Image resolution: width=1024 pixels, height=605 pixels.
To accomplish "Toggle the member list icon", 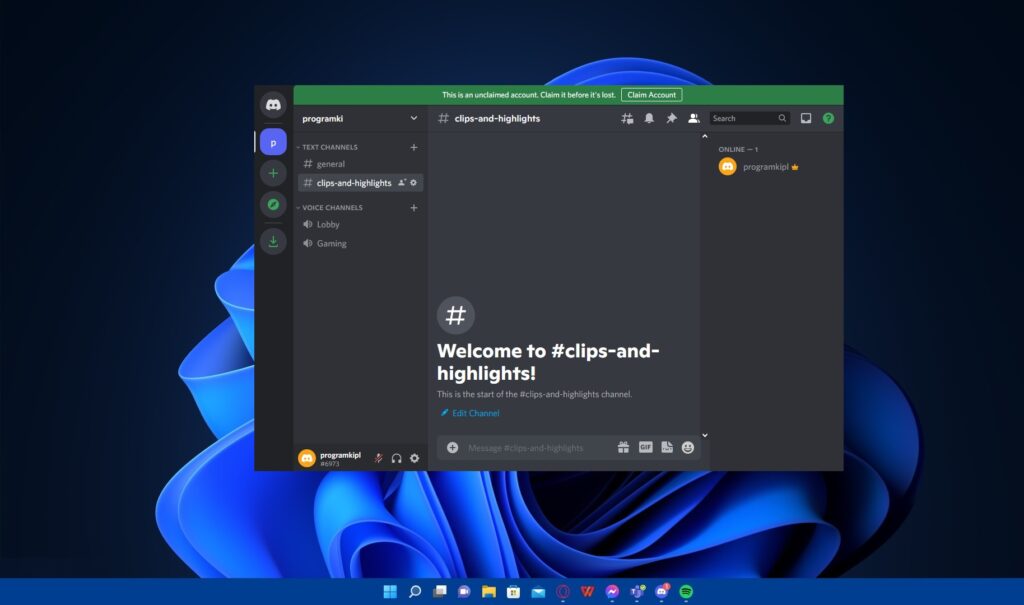I will pyautogui.click(x=694, y=118).
